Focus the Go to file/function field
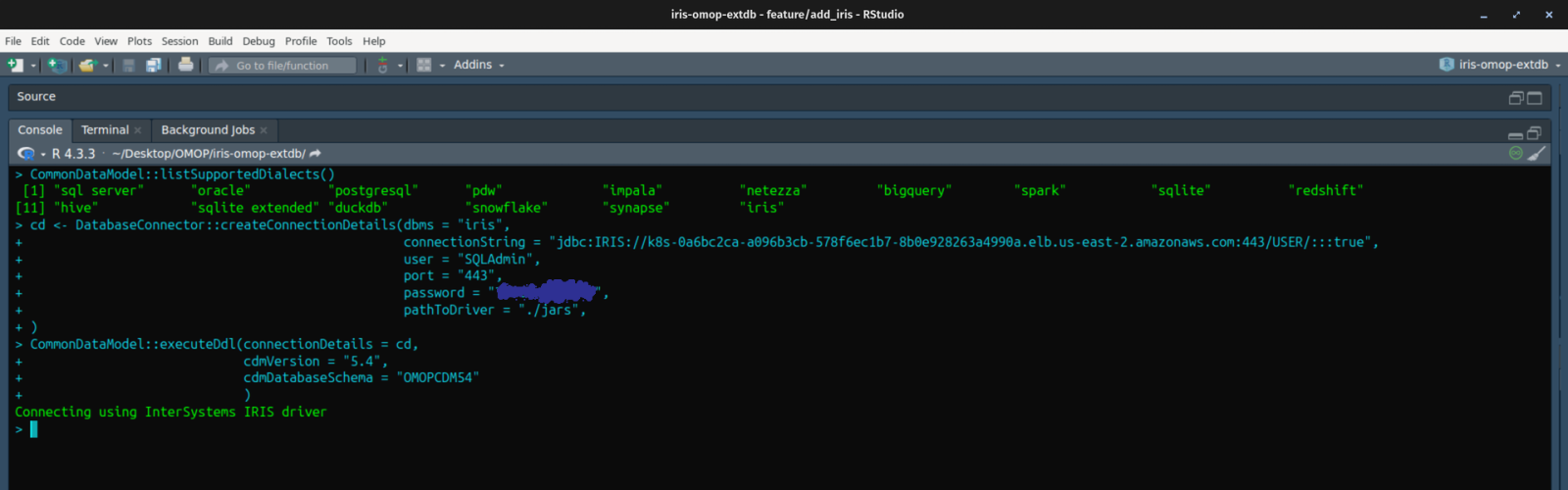Viewport: 1568px width, 490px height. click(282, 66)
